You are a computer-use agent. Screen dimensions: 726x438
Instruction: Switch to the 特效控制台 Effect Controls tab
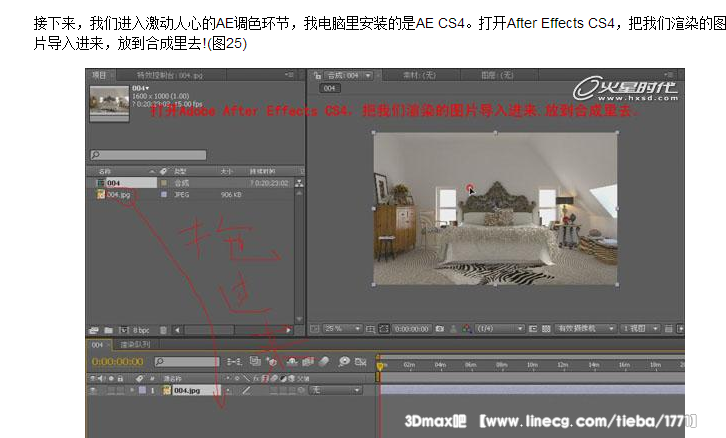tap(169, 75)
